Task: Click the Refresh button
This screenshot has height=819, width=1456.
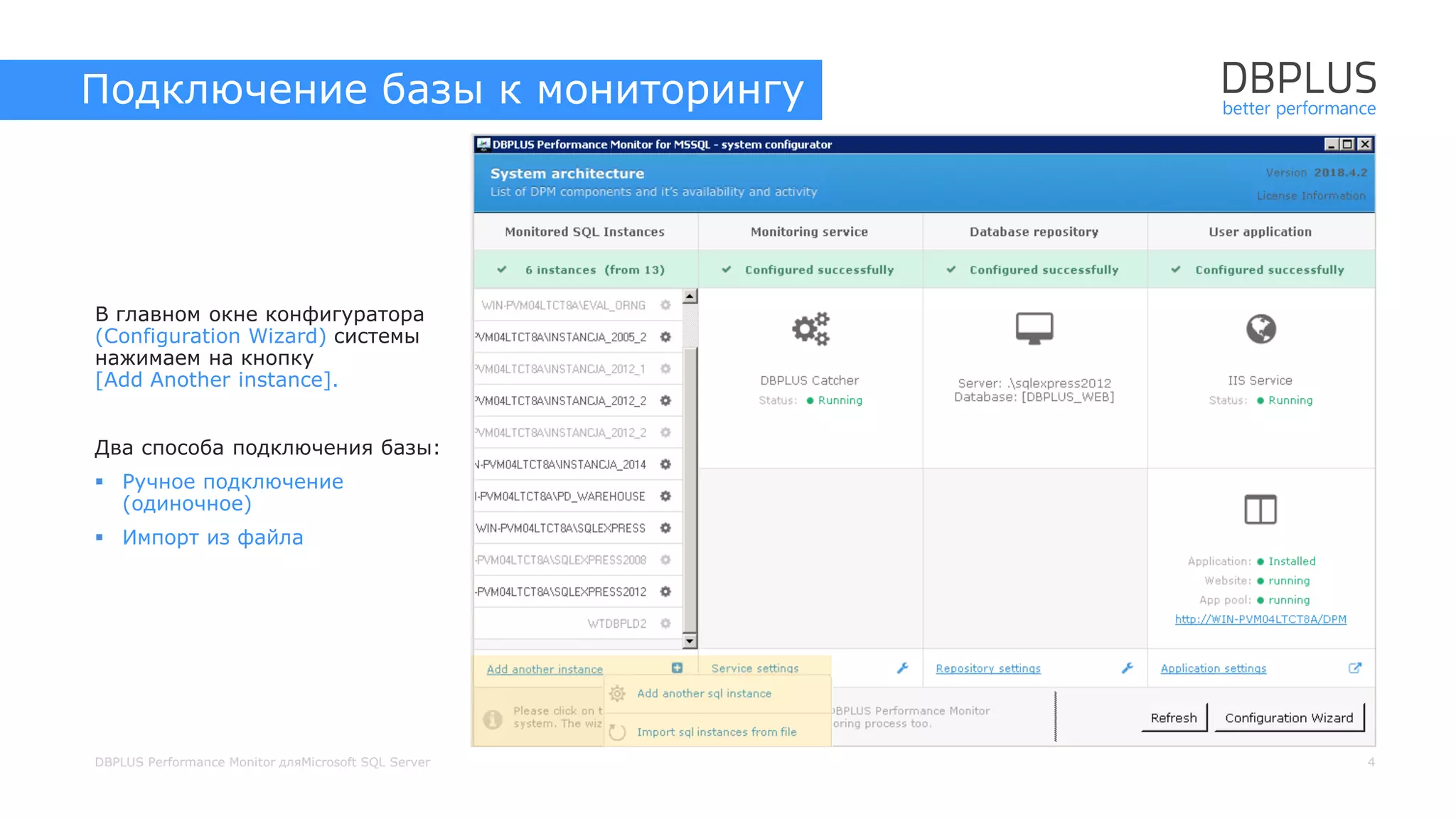Action: [x=1174, y=718]
